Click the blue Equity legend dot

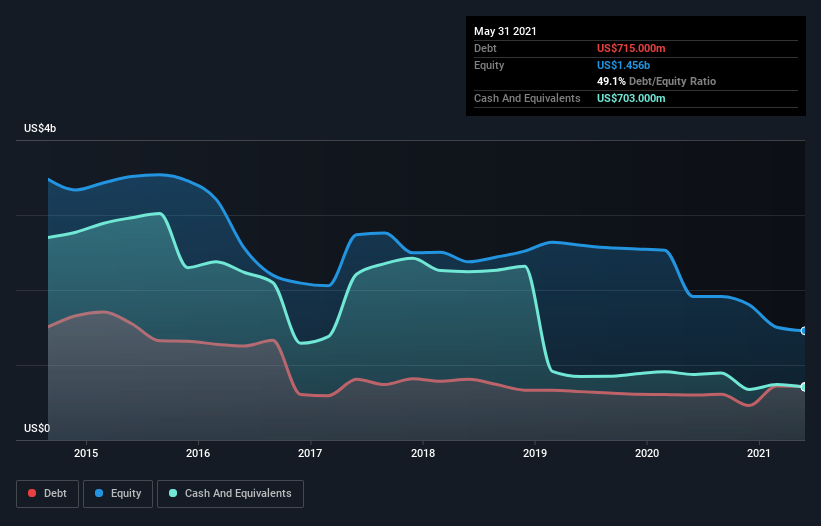click(99, 493)
